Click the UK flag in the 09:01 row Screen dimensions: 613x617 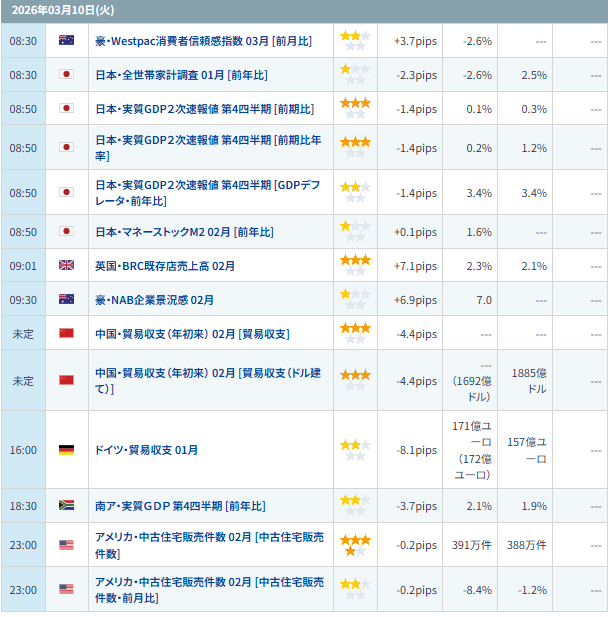pyautogui.click(x=67, y=266)
